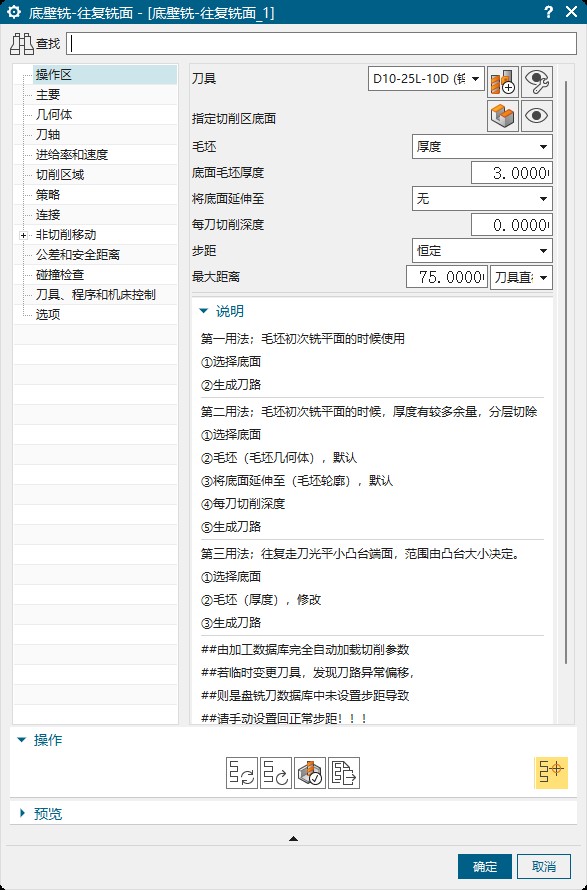Screen dimensions: 587x890
Task: Click the 指定切削区底面 label
Action: click(x=234, y=119)
